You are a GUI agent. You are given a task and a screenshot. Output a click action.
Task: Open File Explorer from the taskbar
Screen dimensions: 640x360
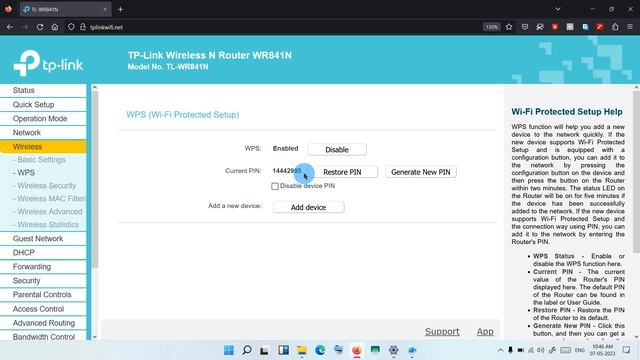click(x=302, y=350)
